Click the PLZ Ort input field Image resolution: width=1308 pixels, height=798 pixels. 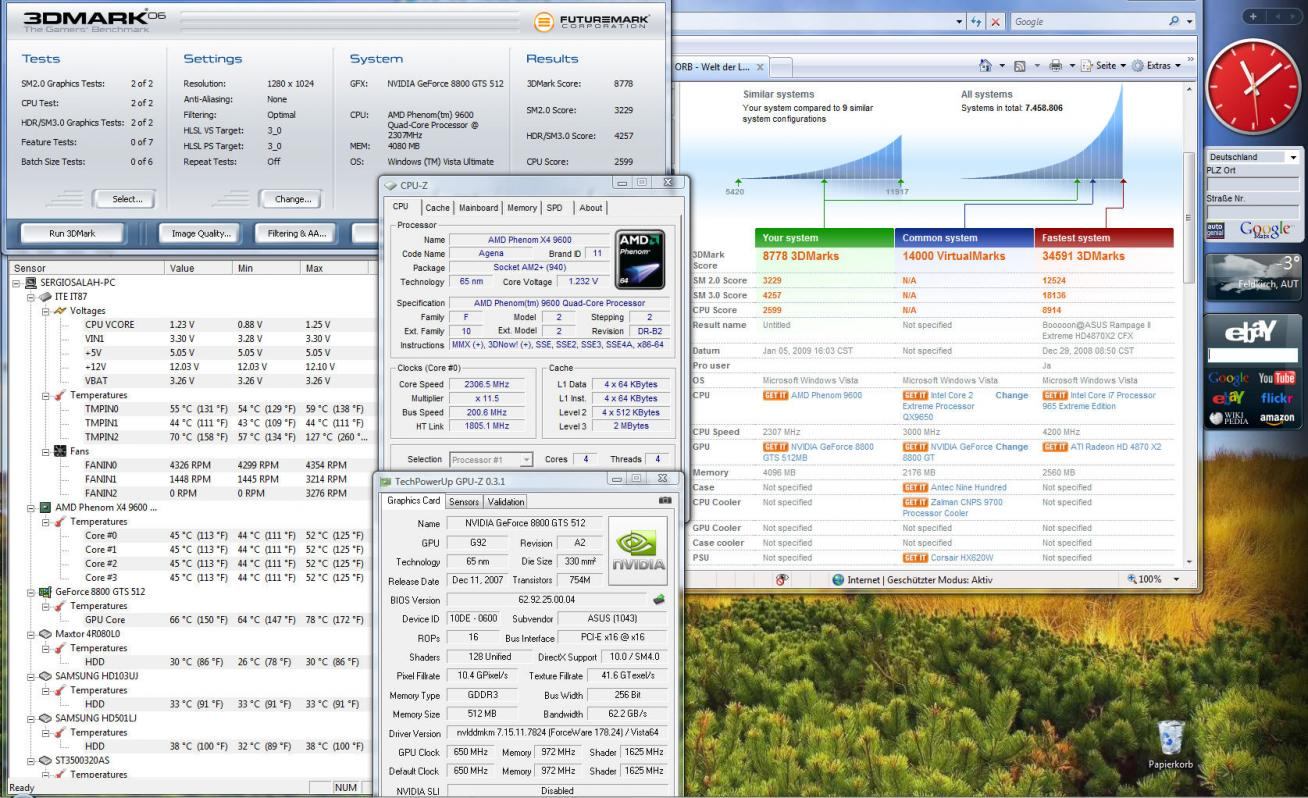pos(1252,185)
